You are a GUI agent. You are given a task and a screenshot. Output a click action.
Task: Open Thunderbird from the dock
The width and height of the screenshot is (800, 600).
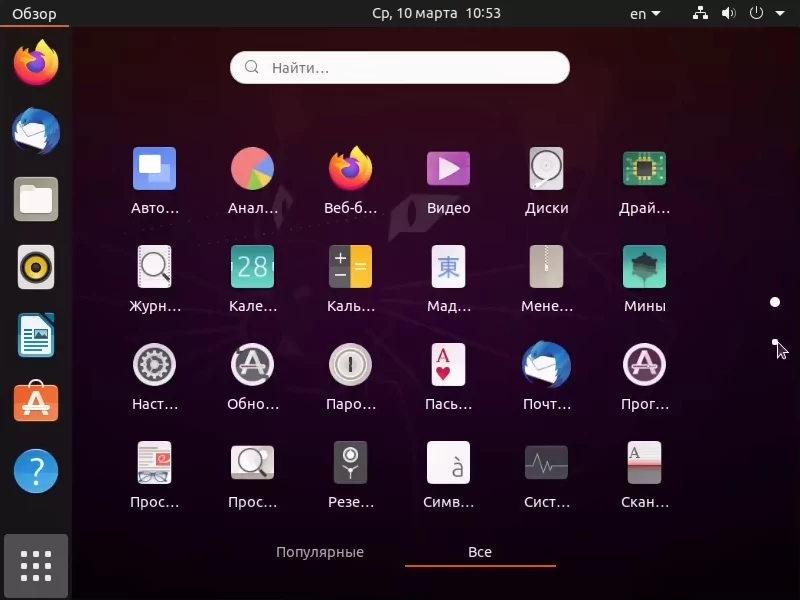point(36,131)
